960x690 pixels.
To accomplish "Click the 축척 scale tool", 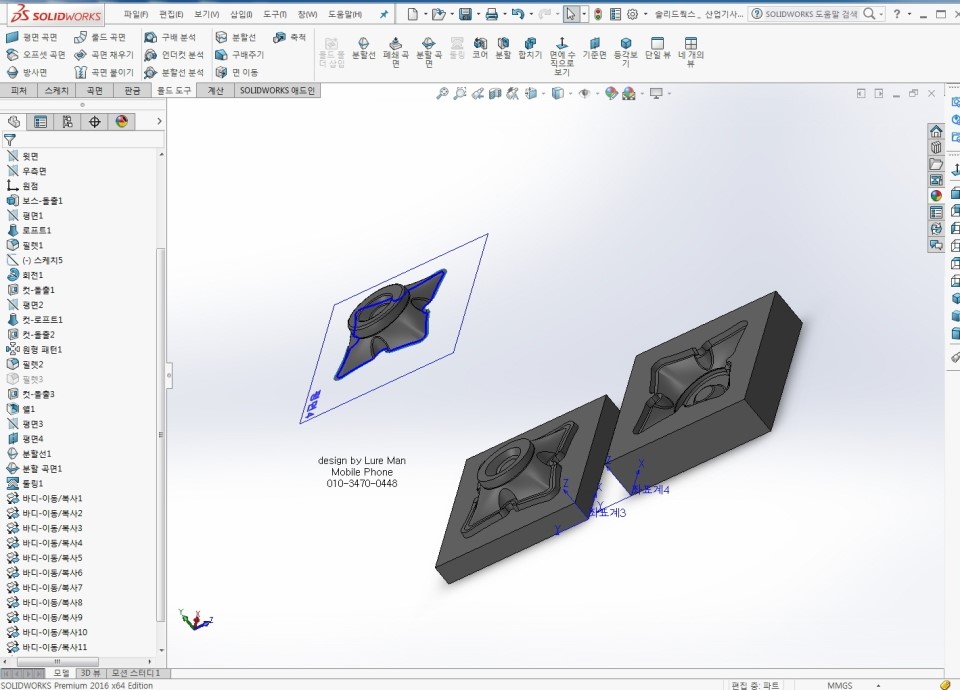I will (x=290, y=38).
